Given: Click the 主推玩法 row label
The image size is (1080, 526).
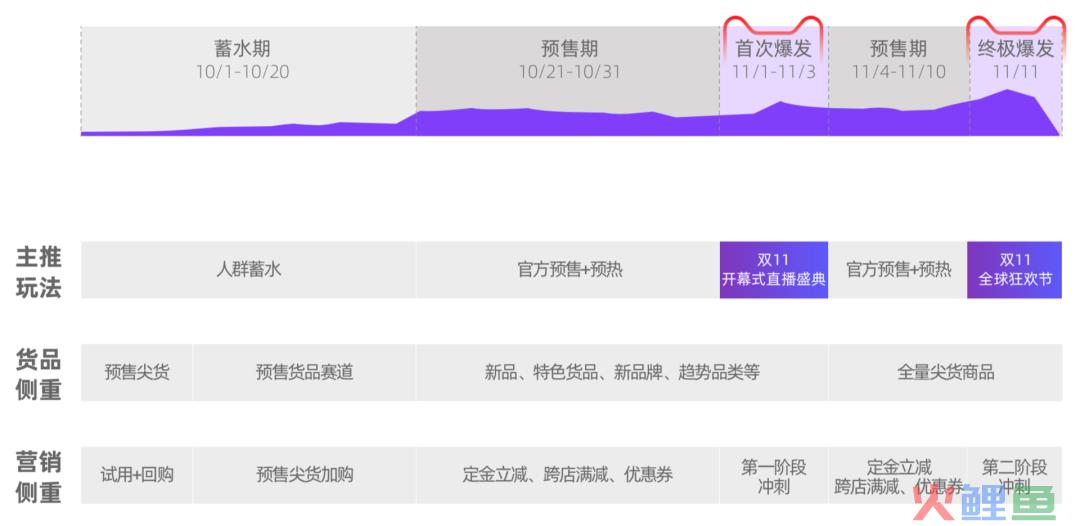Looking at the screenshot, I should 39,271.
